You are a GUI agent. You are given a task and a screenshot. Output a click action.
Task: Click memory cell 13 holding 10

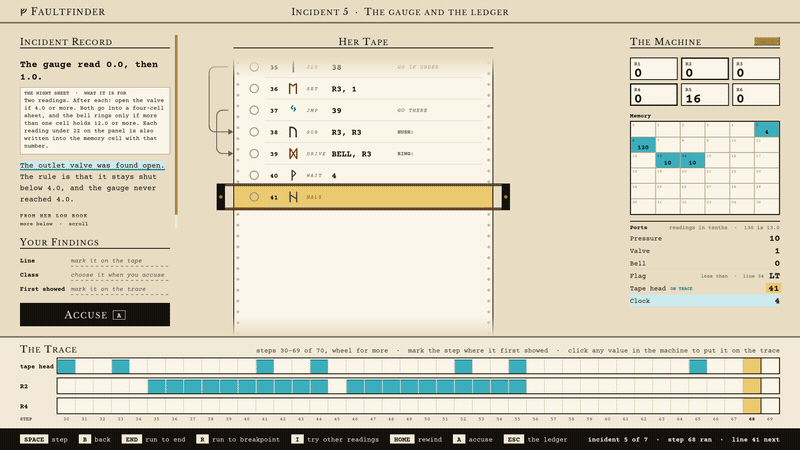point(667,160)
